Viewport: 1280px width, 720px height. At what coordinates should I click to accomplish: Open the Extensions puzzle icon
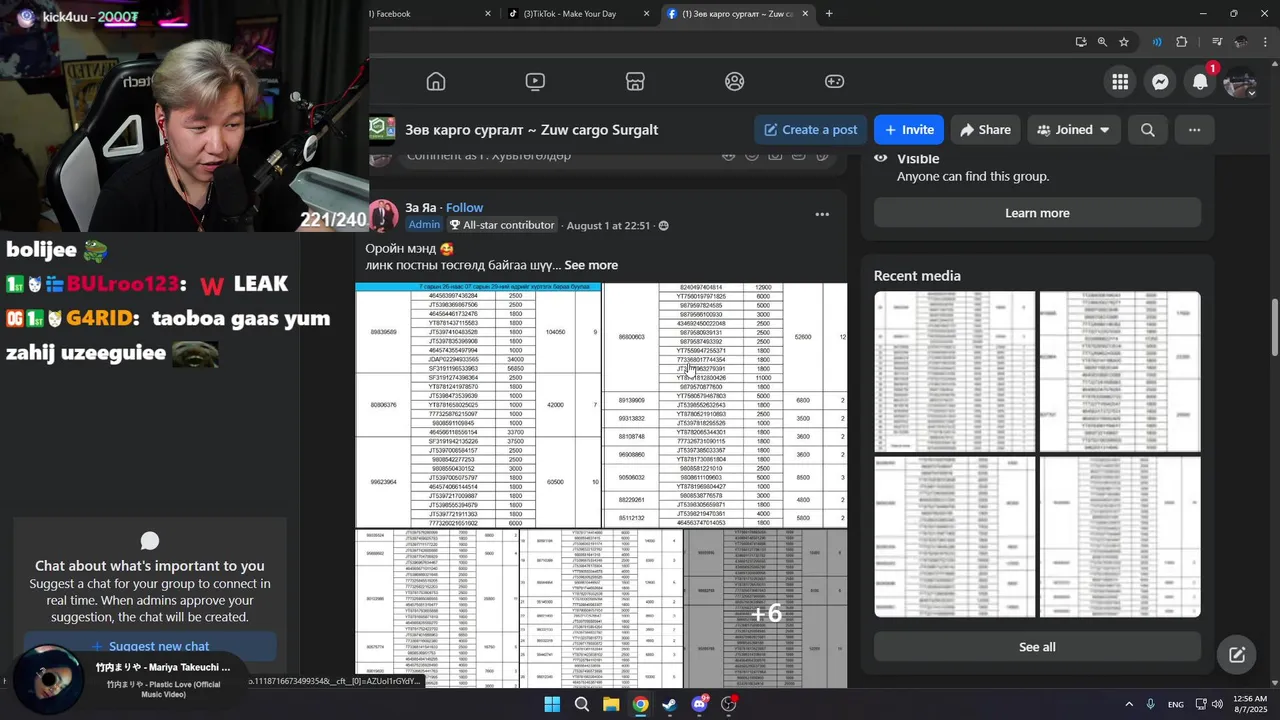[1182, 42]
